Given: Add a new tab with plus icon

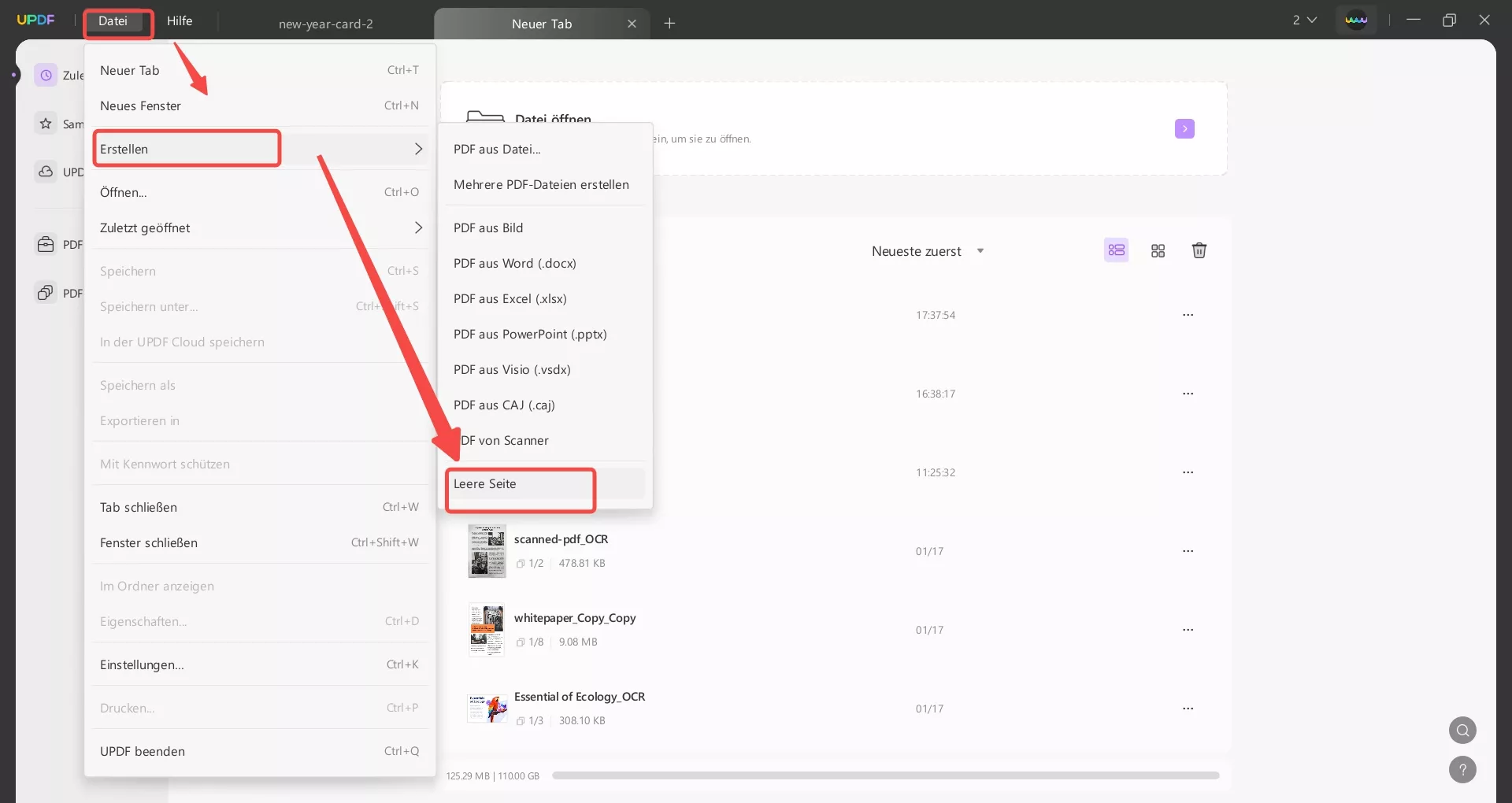Looking at the screenshot, I should pos(669,24).
